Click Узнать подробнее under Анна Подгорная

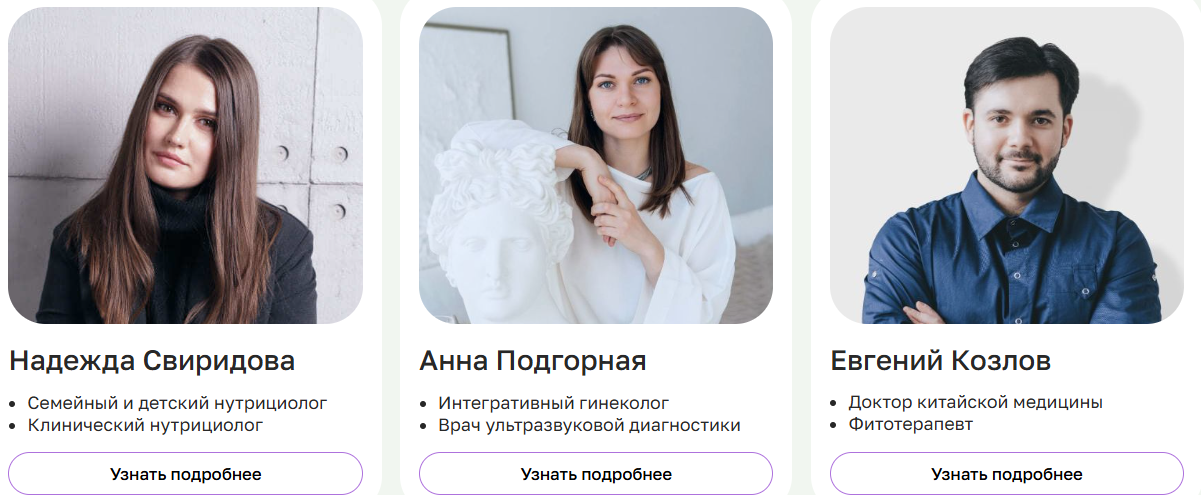[595, 474]
